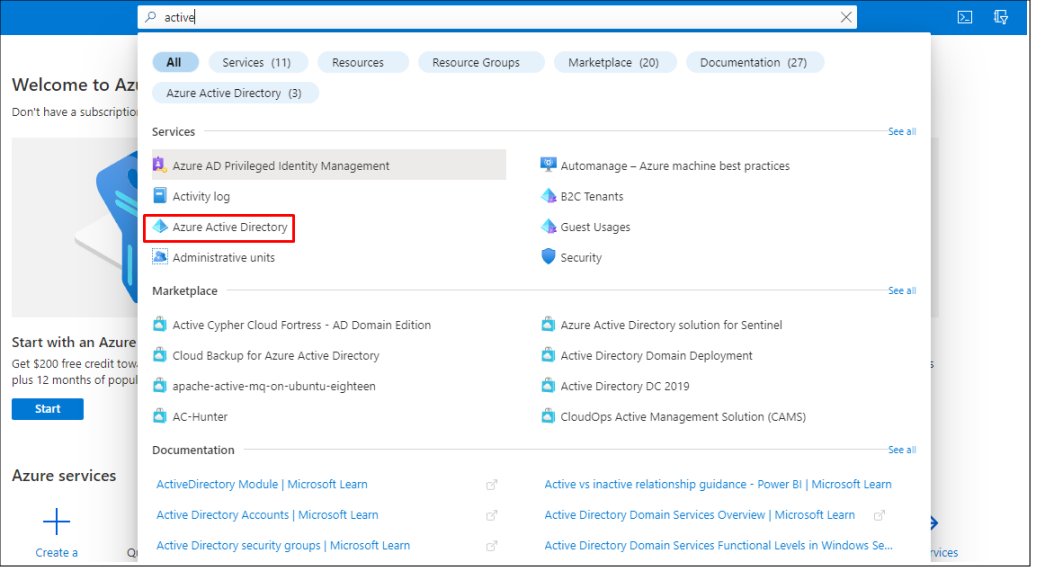Select the All filter tab
The height and width of the screenshot is (576, 1040).
[175, 62]
